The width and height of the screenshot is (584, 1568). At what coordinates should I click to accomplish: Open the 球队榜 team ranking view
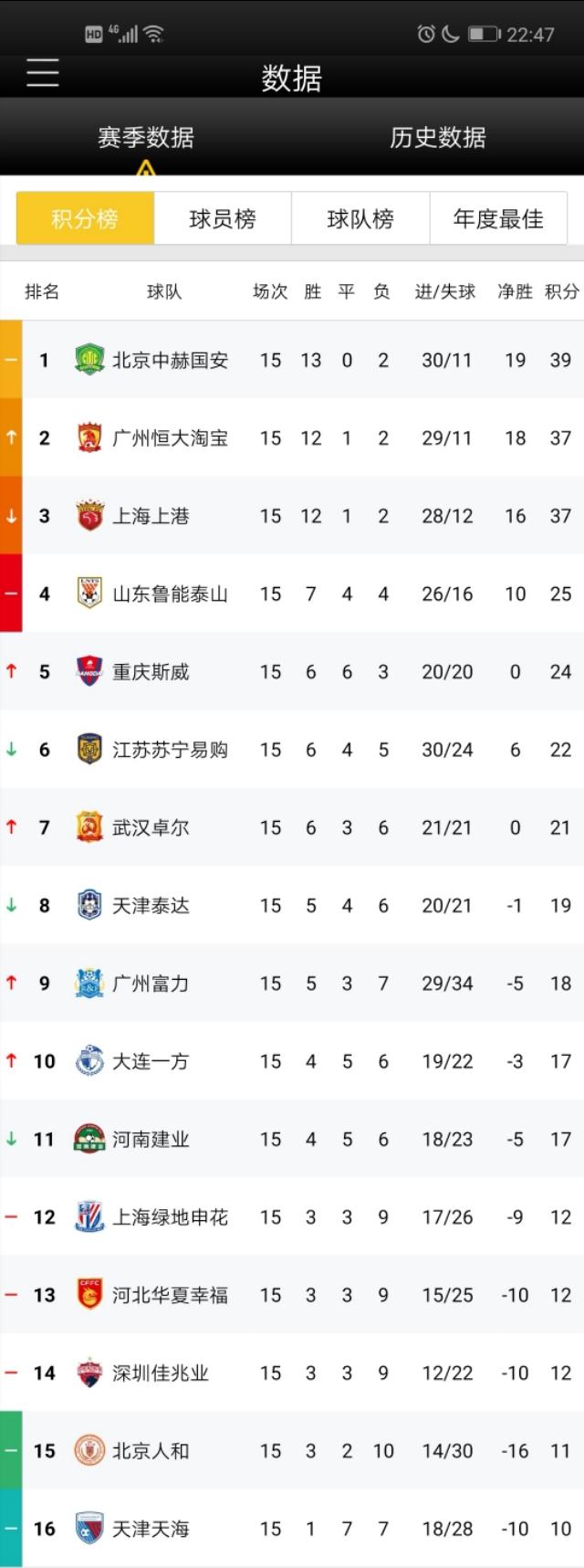[x=360, y=218]
